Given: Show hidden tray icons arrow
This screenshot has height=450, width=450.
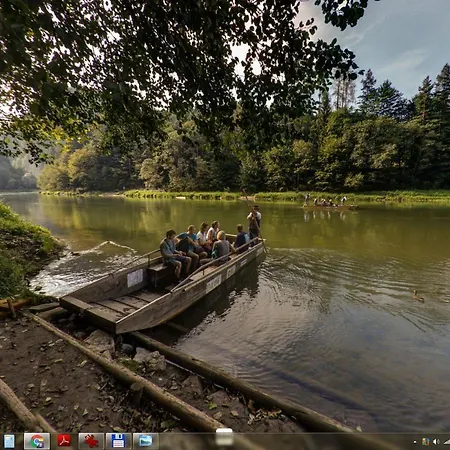Looking at the screenshot, I should 415,442.
